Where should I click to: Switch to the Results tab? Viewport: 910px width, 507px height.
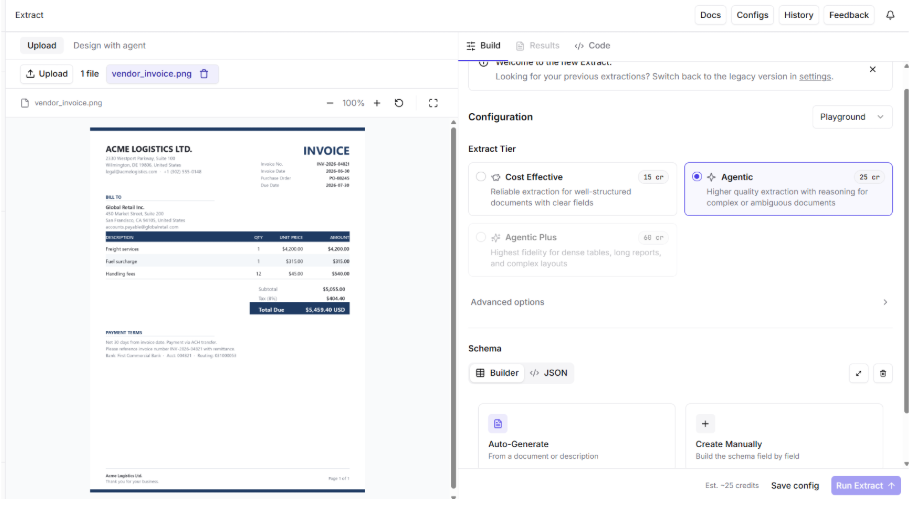(x=537, y=46)
